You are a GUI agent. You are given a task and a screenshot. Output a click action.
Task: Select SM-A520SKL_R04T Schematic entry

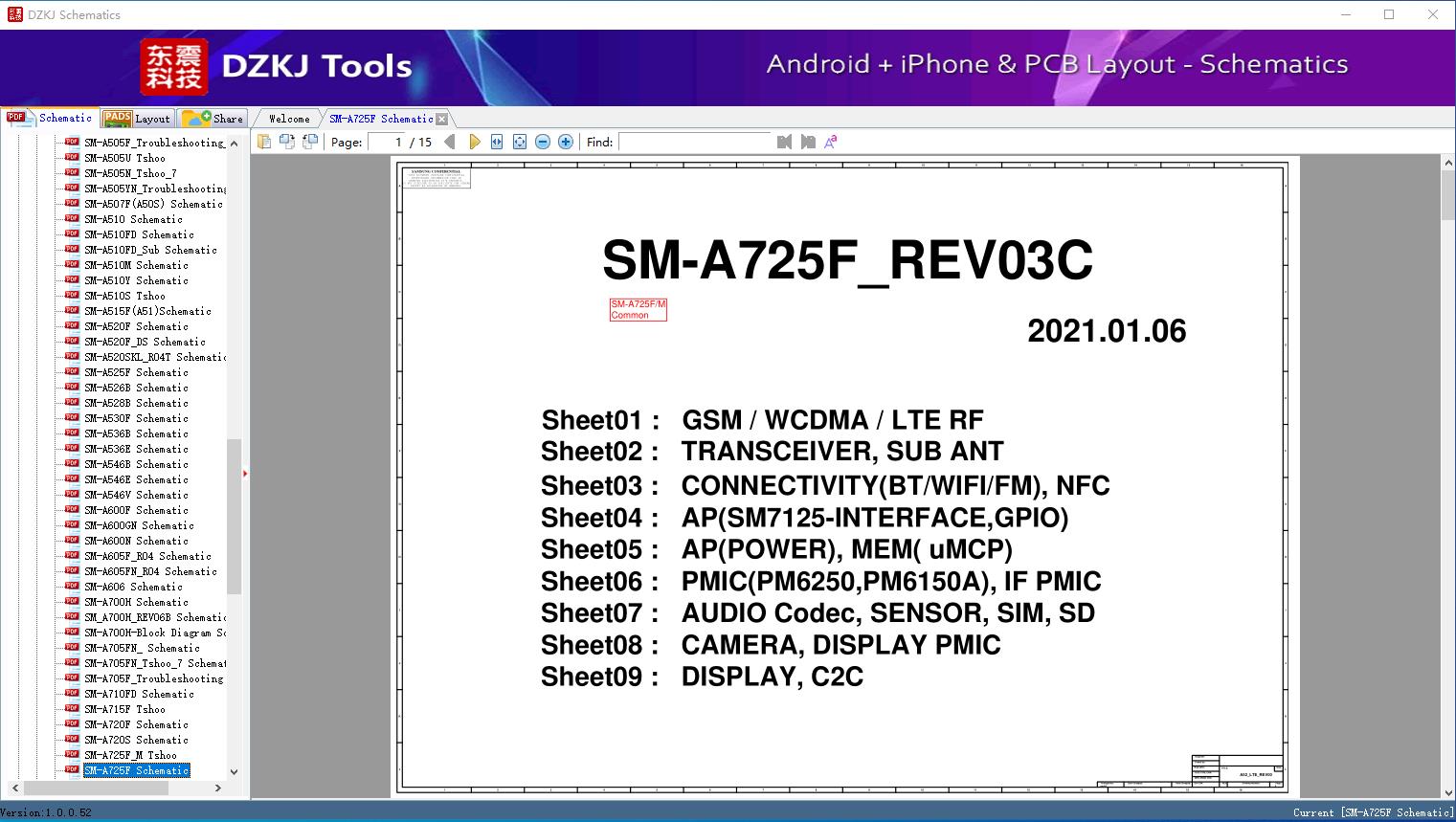(155, 357)
